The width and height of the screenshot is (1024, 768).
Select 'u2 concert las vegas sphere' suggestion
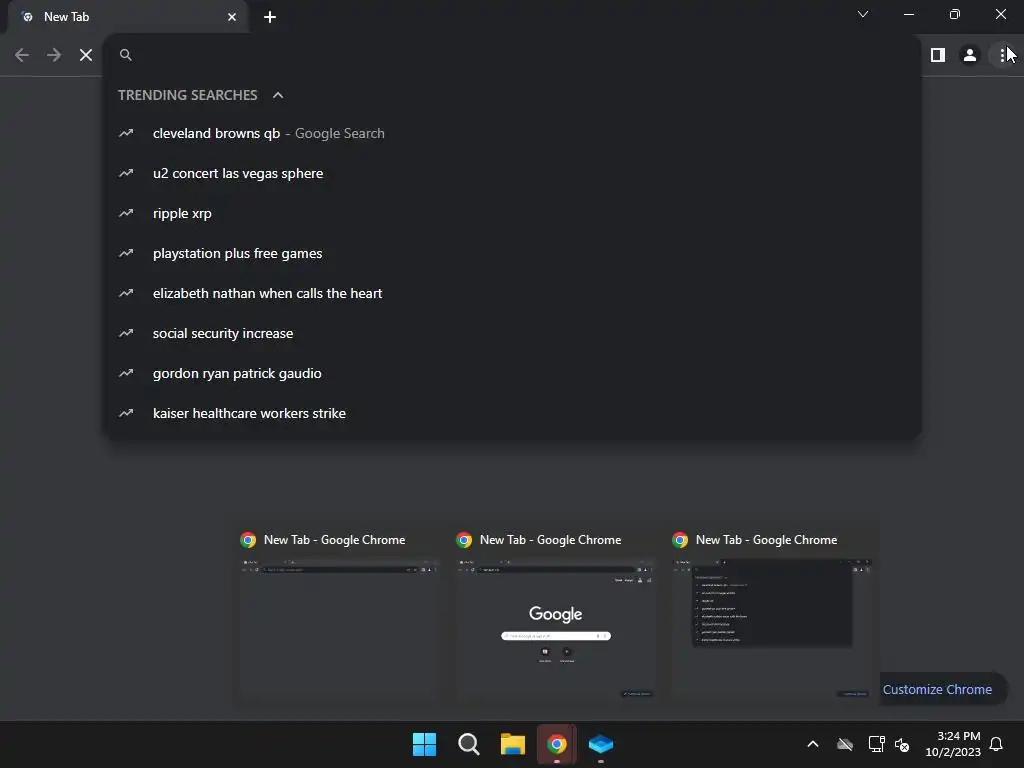click(513, 173)
